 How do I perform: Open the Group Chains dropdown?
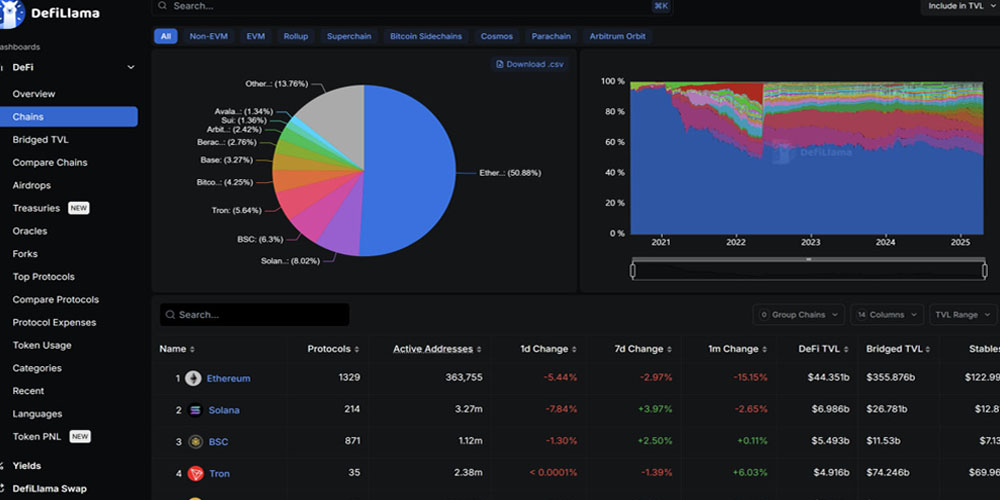pos(798,315)
